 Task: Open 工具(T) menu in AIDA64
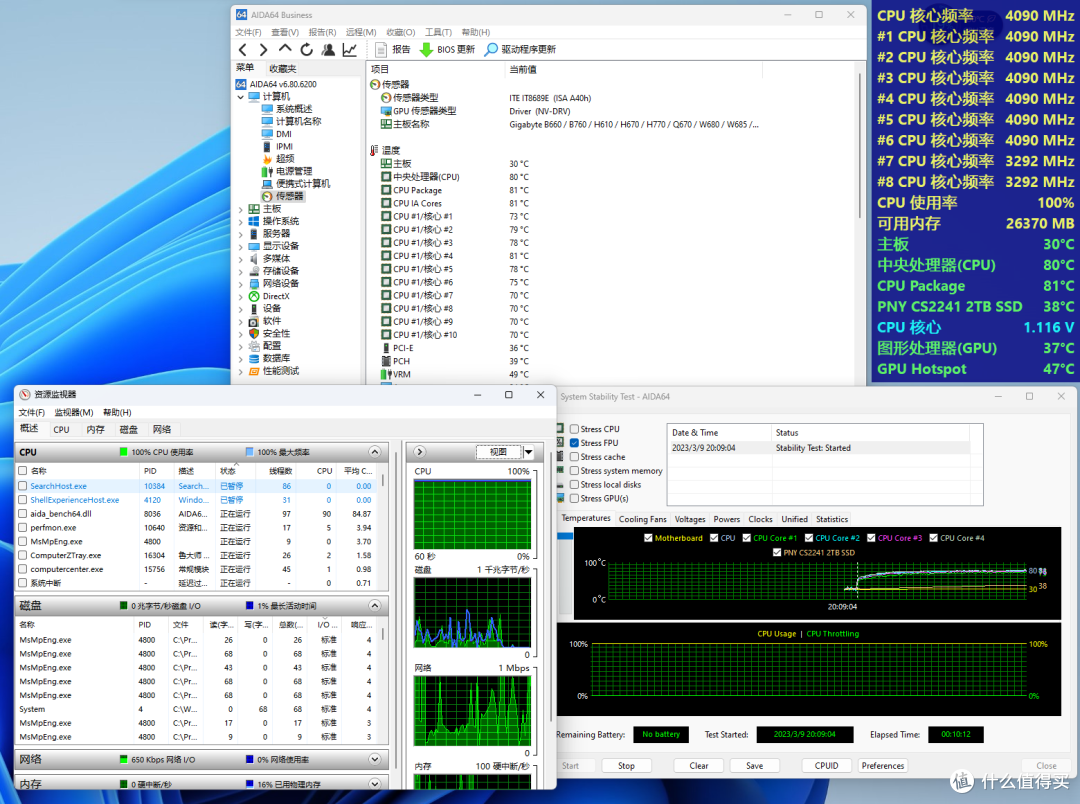pos(438,32)
